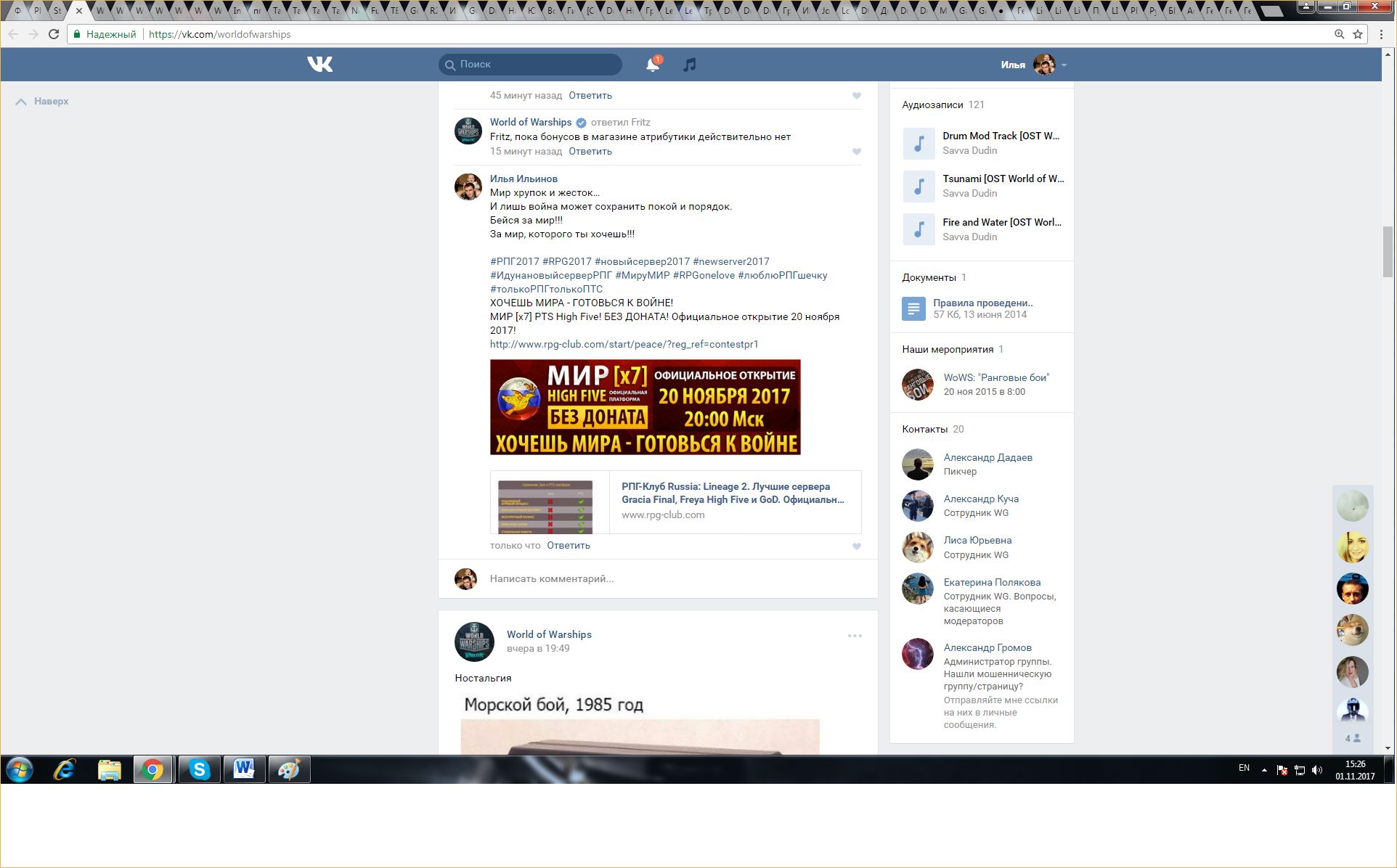1397x868 pixels.
Task: Open Илья profile dropdown menu
Action: tap(1034, 65)
